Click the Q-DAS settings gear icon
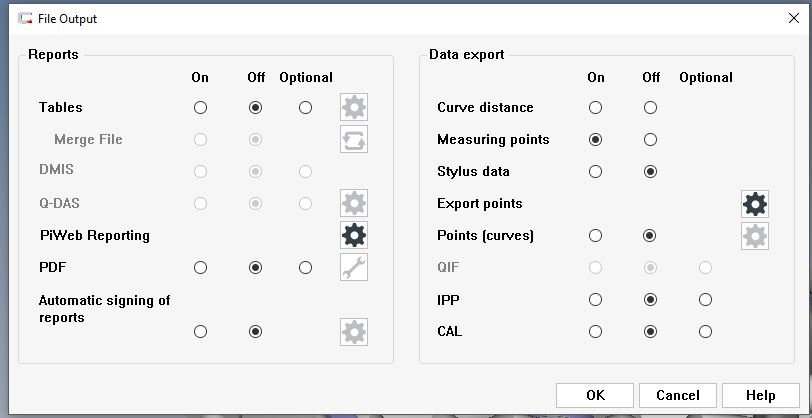Image resolution: width=812 pixels, height=418 pixels. coord(354,203)
